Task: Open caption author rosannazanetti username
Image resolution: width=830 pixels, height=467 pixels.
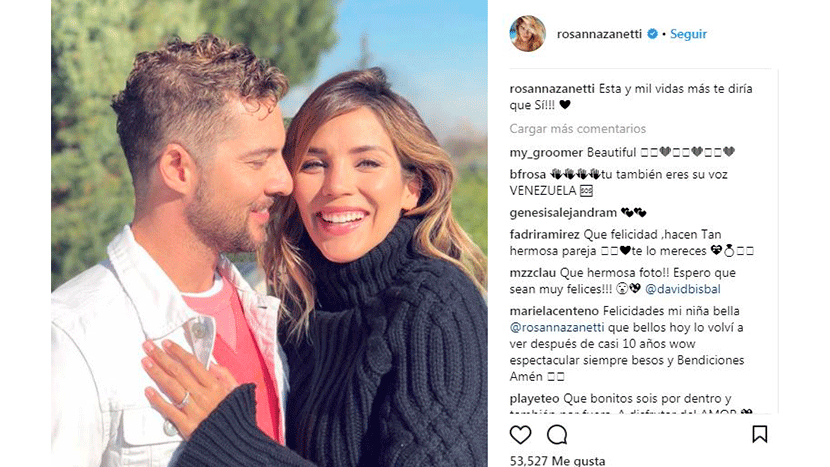Action: [x=552, y=88]
